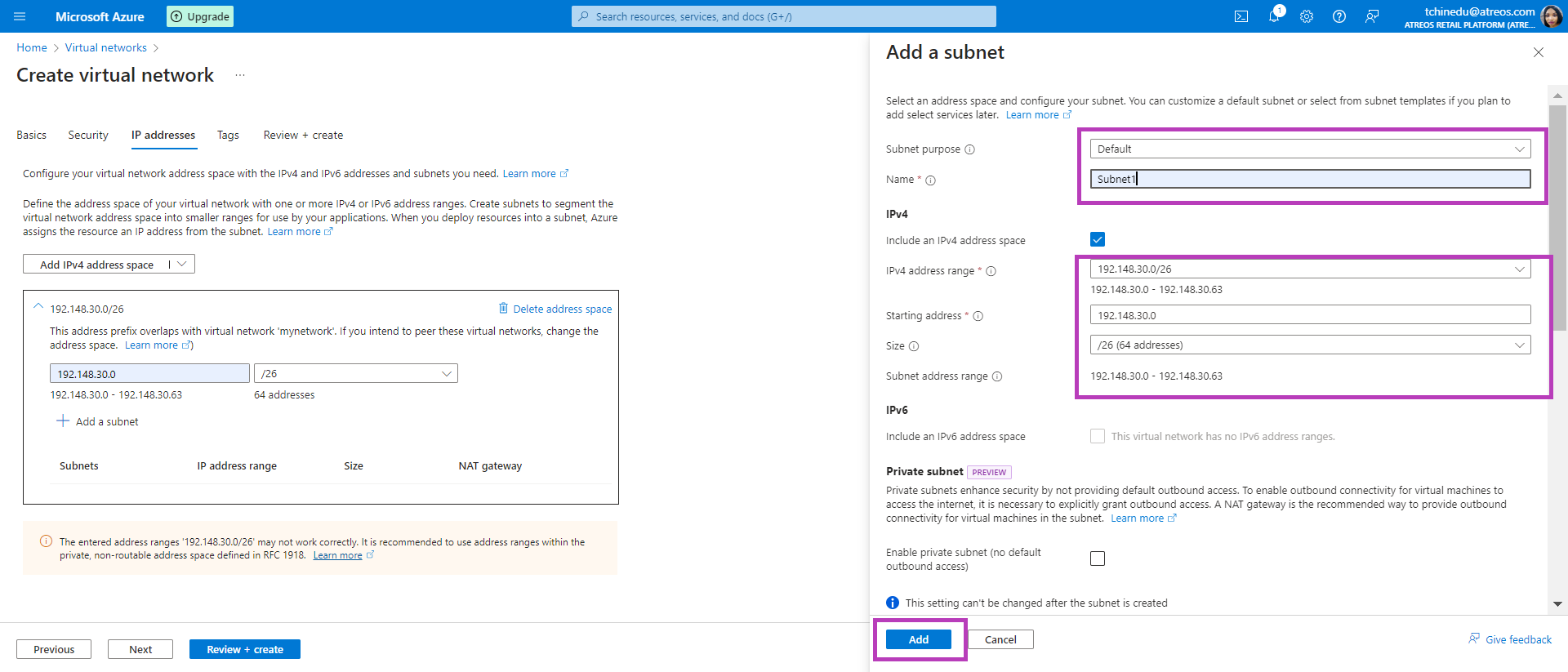The height and width of the screenshot is (672, 1568).
Task: Open the address space /26 prefix dropdown
Action: click(355, 373)
